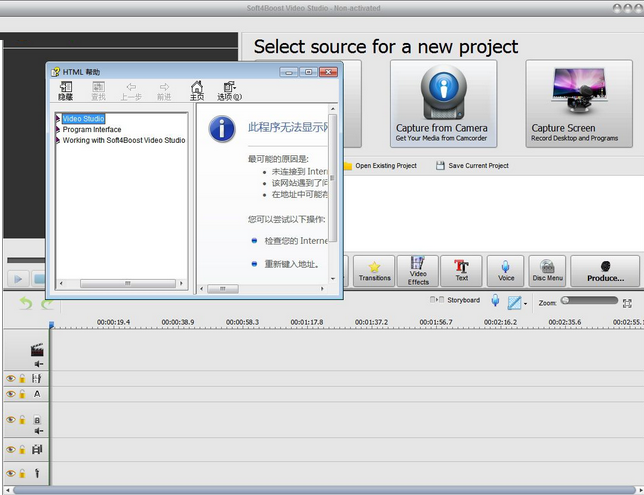Click the main video track clapperboard icon
Viewport: 644px width, 495px height.
click(37, 350)
